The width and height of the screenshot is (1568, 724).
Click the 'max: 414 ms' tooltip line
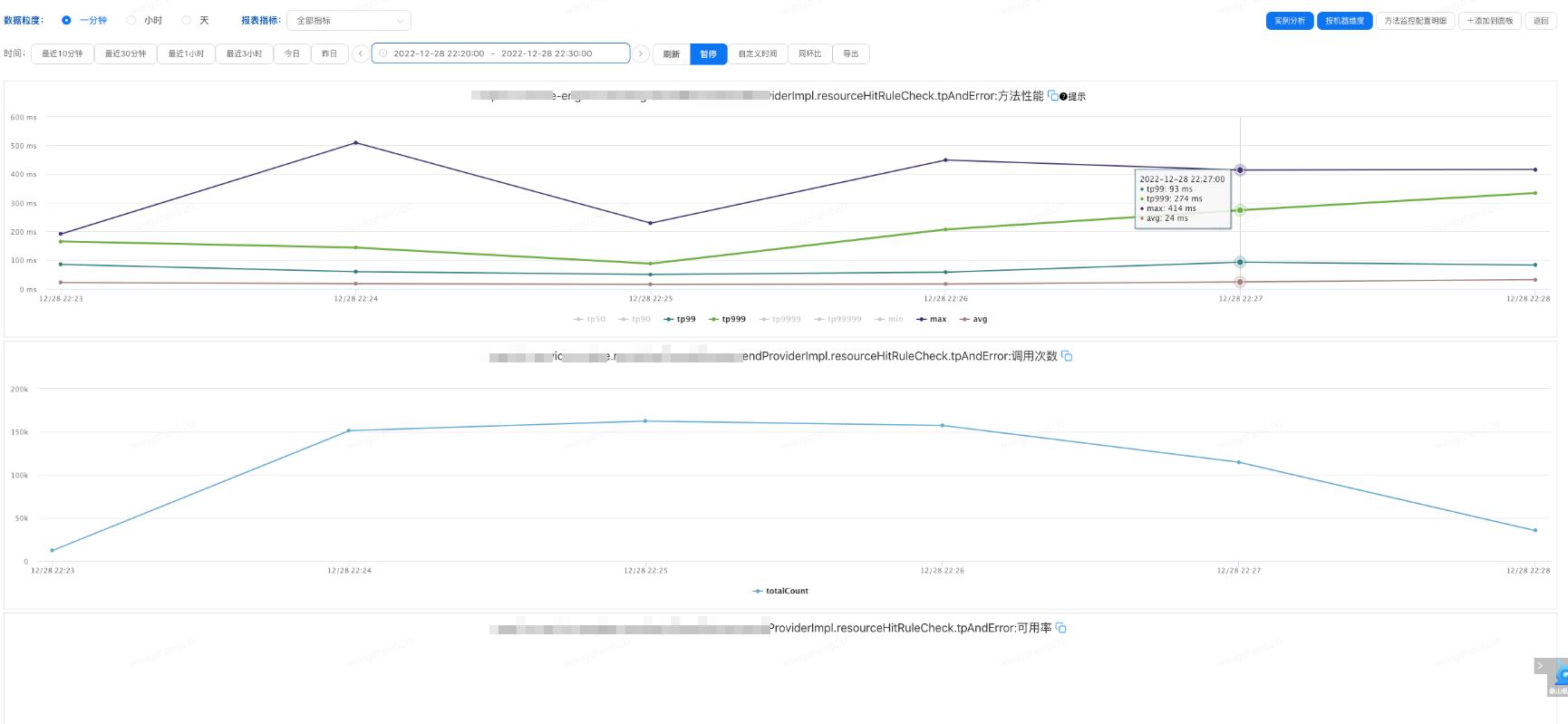[x=1167, y=208]
